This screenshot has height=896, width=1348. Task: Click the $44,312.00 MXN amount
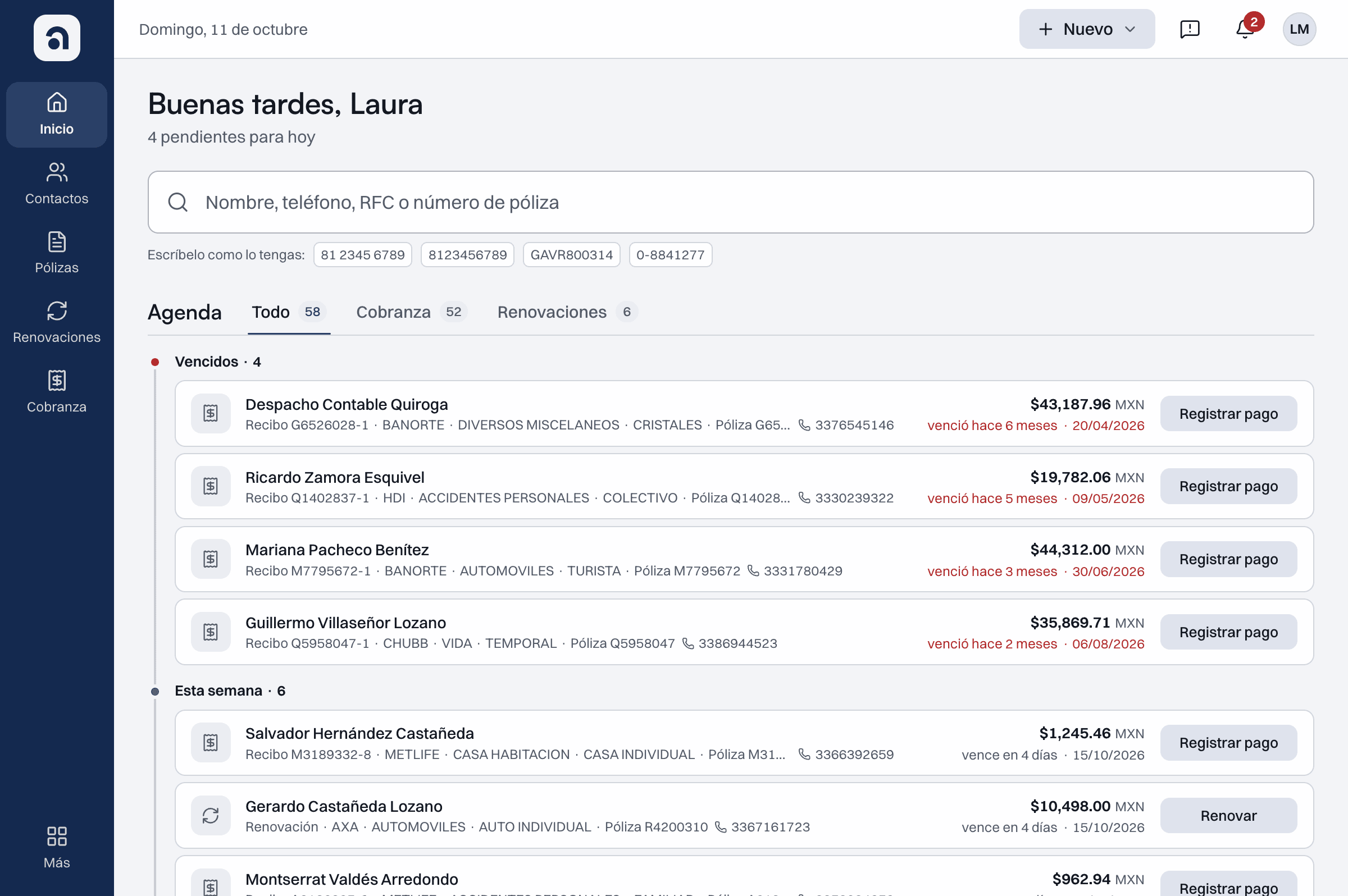click(x=1087, y=550)
